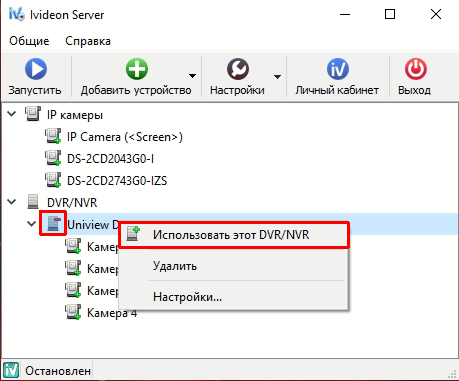Click the Личный кабинет button label
This screenshot has width=459, height=381.
coord(337,90)
